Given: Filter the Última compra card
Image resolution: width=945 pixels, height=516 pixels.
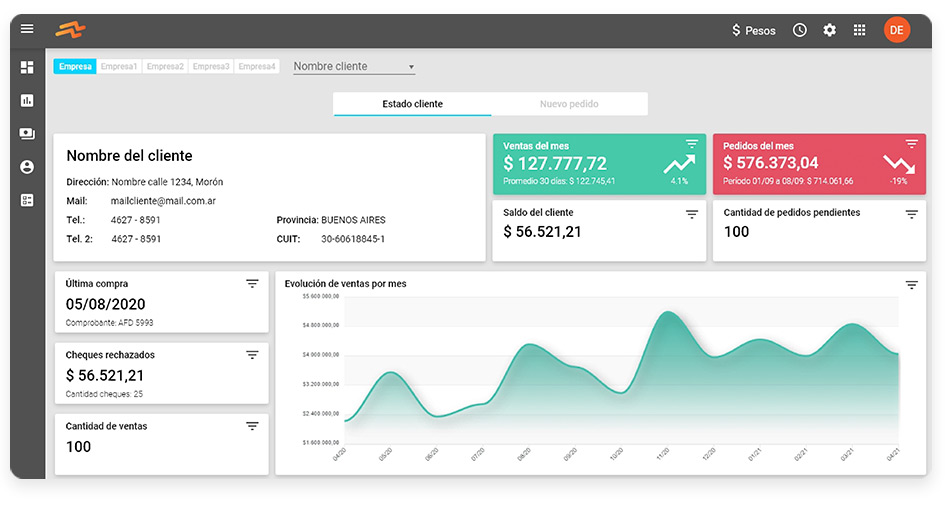Looking at the screenshot, I should click(x=252, y=283).
